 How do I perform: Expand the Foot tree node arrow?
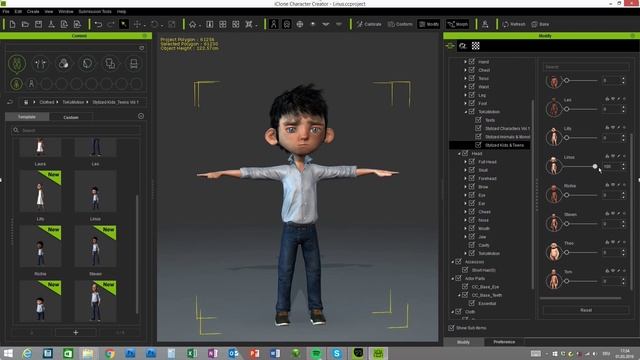[x=465, y=103]
